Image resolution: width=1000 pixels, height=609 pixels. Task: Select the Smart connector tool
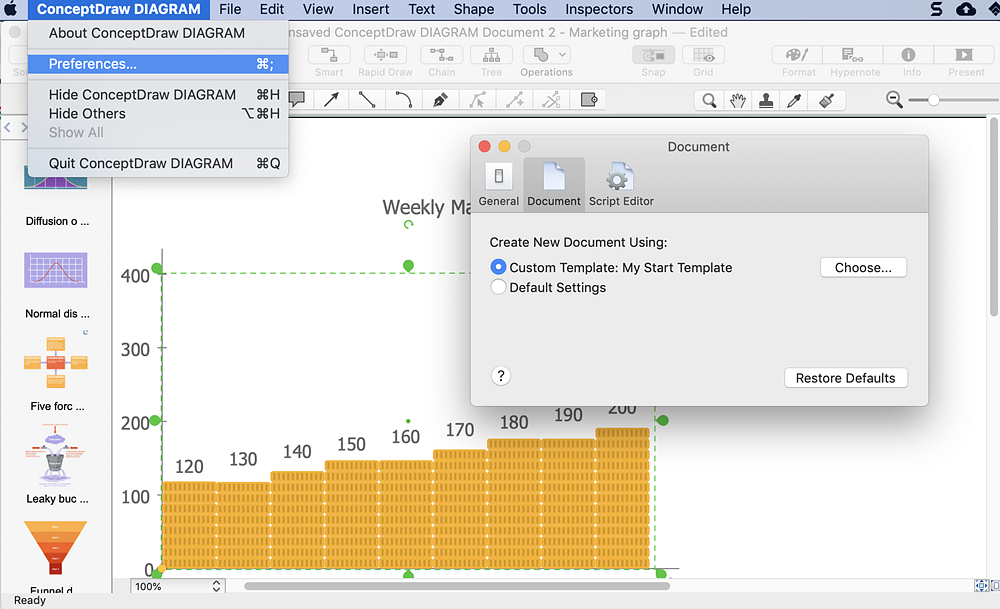click(329, 60)
